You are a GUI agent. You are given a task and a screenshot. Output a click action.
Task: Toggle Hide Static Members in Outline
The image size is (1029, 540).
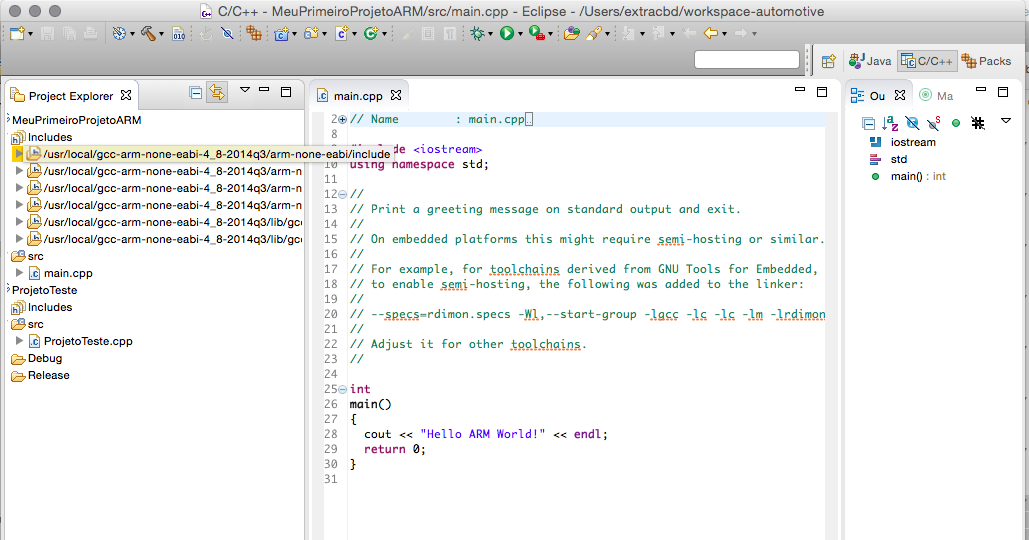pyautogui.click(x=934, y=123)
